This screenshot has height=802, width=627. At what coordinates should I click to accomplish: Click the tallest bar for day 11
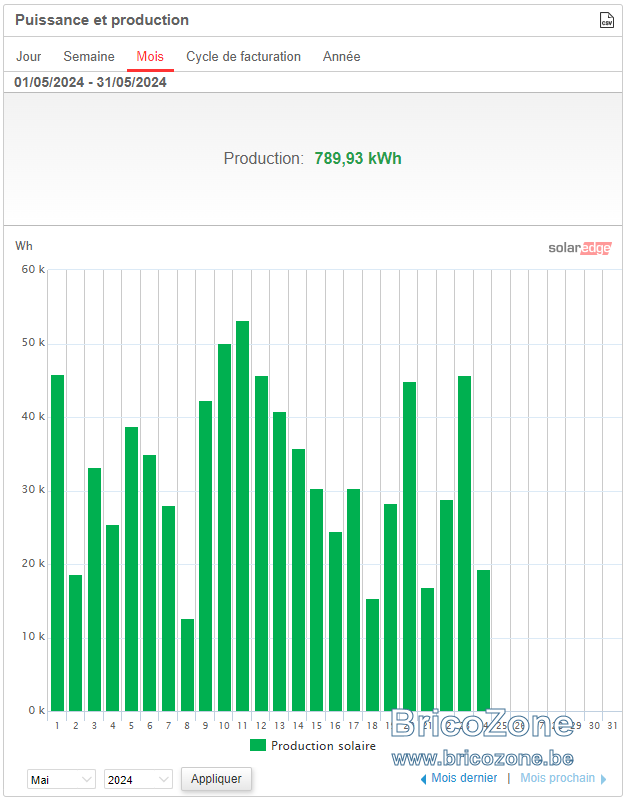coord(242,516)
